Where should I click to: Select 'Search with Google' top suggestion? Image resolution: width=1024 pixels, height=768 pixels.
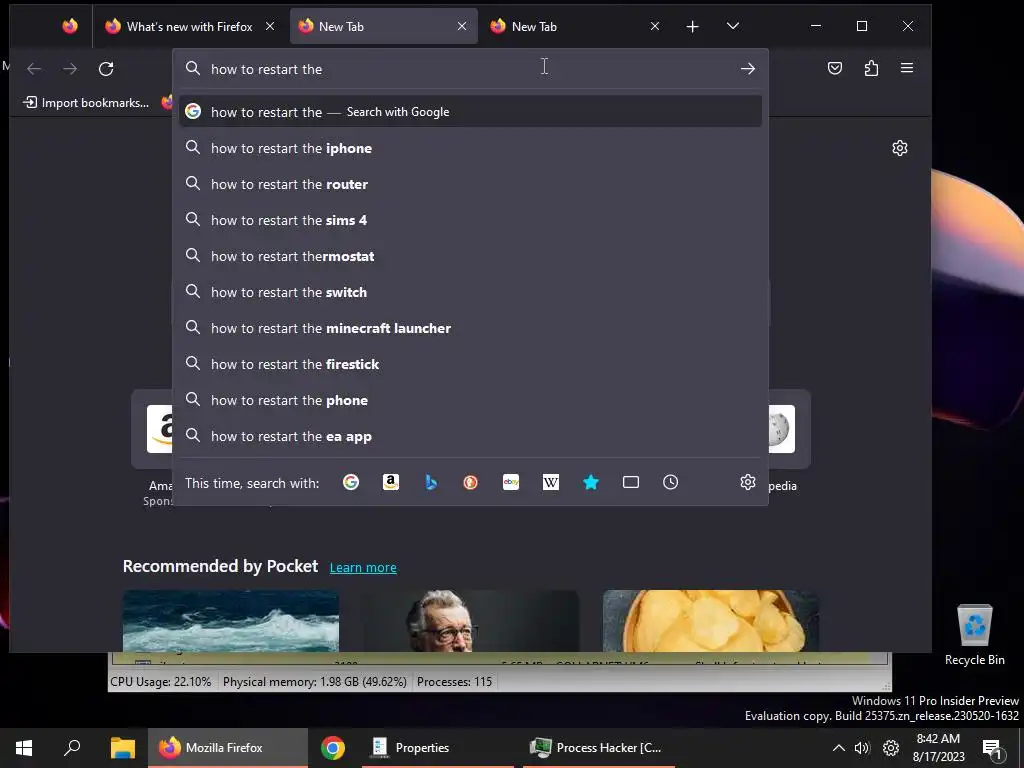tap(470, 112)
